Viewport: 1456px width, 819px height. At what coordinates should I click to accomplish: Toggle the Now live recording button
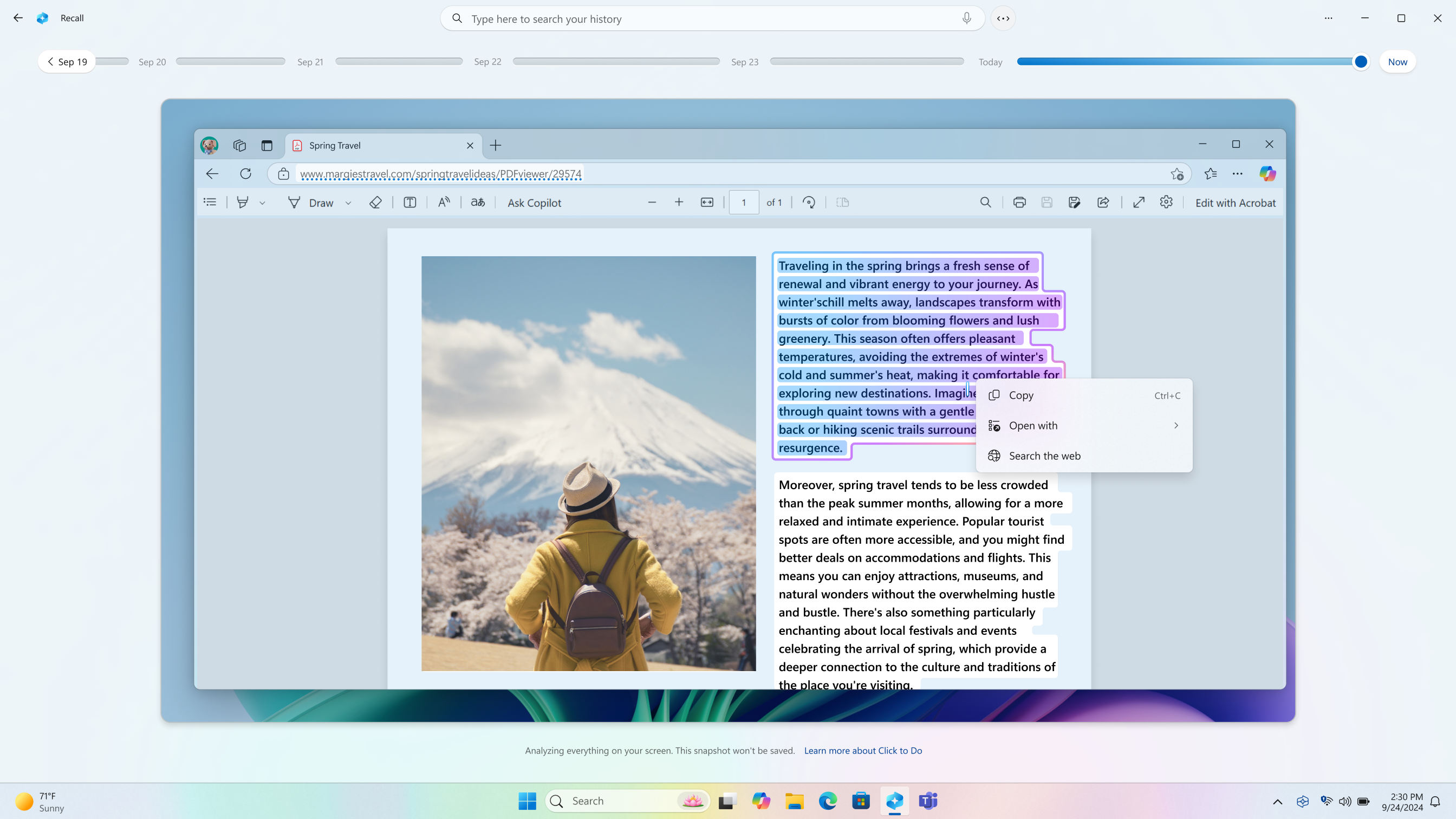click(x=1398, y=62)
